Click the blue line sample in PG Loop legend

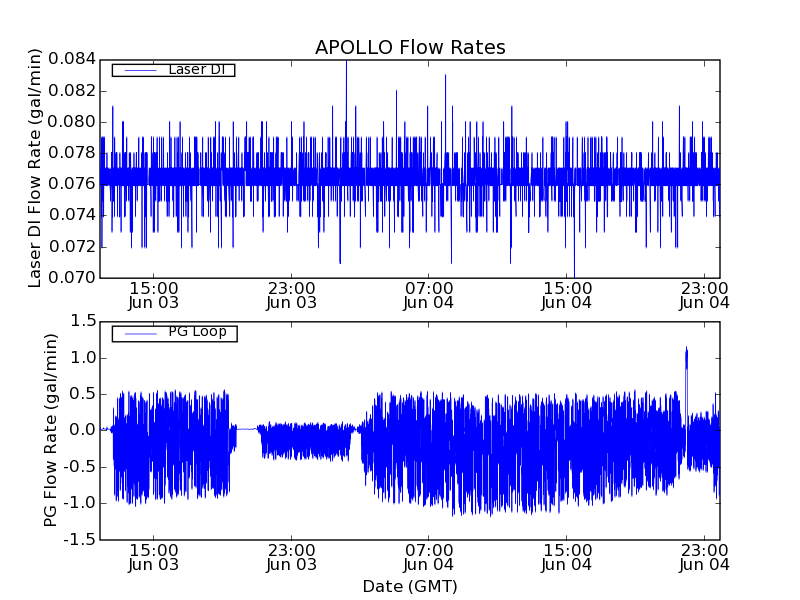[x=138, y=333]
